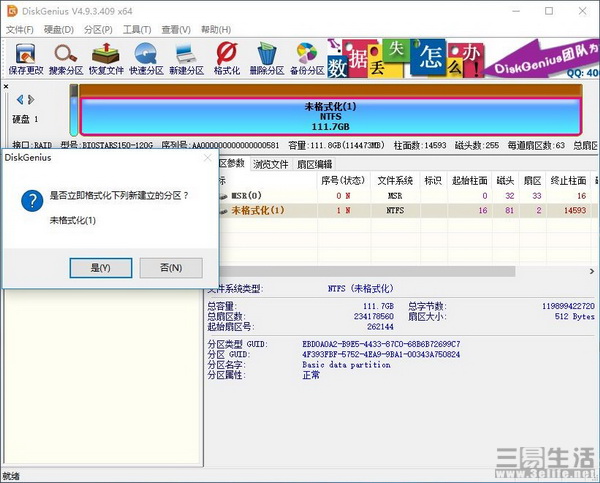Decline formatting with No (否) button
Image resolution: width=600 pixels, height=483 pixels.
171,268
